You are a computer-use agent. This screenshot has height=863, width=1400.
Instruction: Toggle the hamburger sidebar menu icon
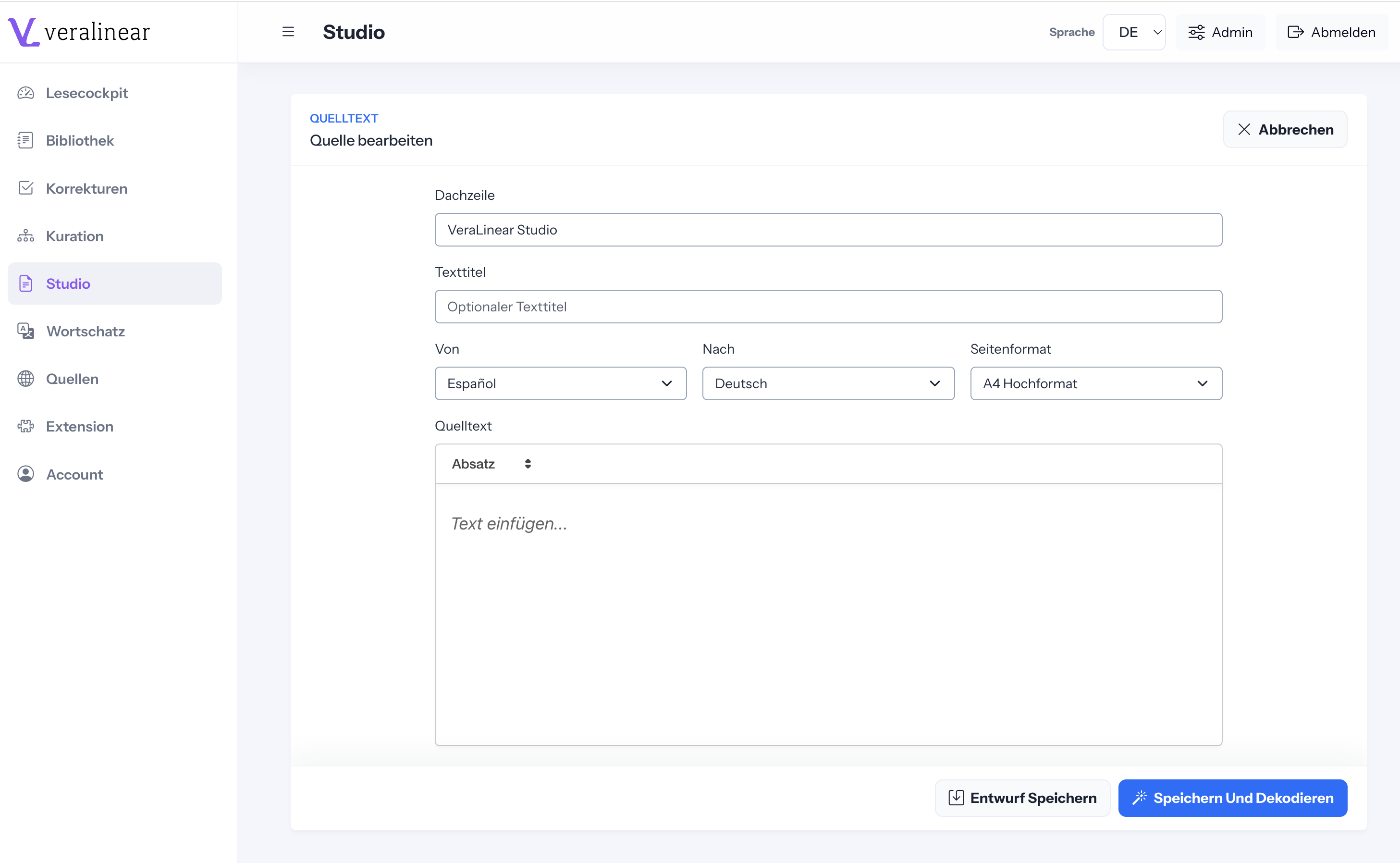point(288,32)
